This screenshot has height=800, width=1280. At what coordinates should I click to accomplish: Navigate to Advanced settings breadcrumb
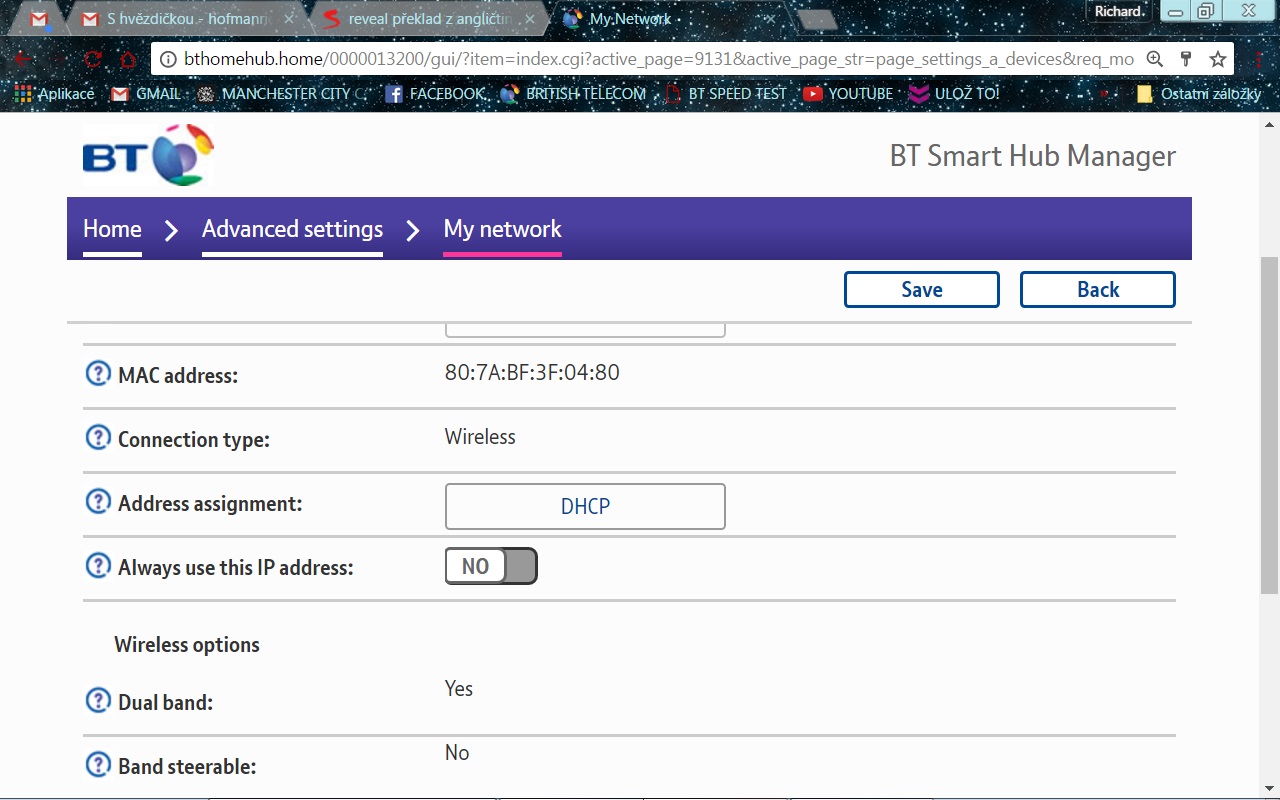[x=292, y=229]
